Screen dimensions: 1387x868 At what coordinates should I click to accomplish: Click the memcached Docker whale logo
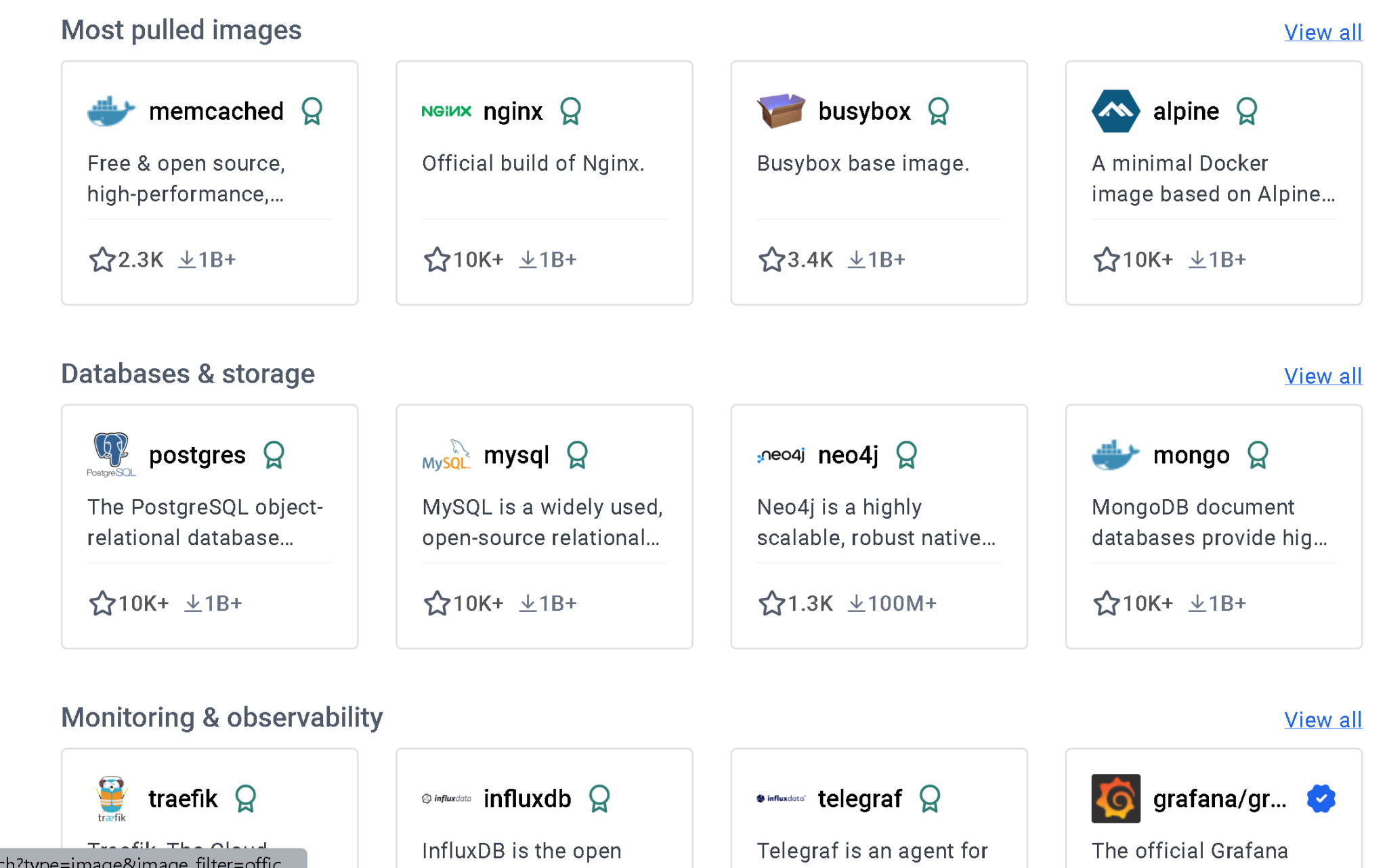[110, 110]
